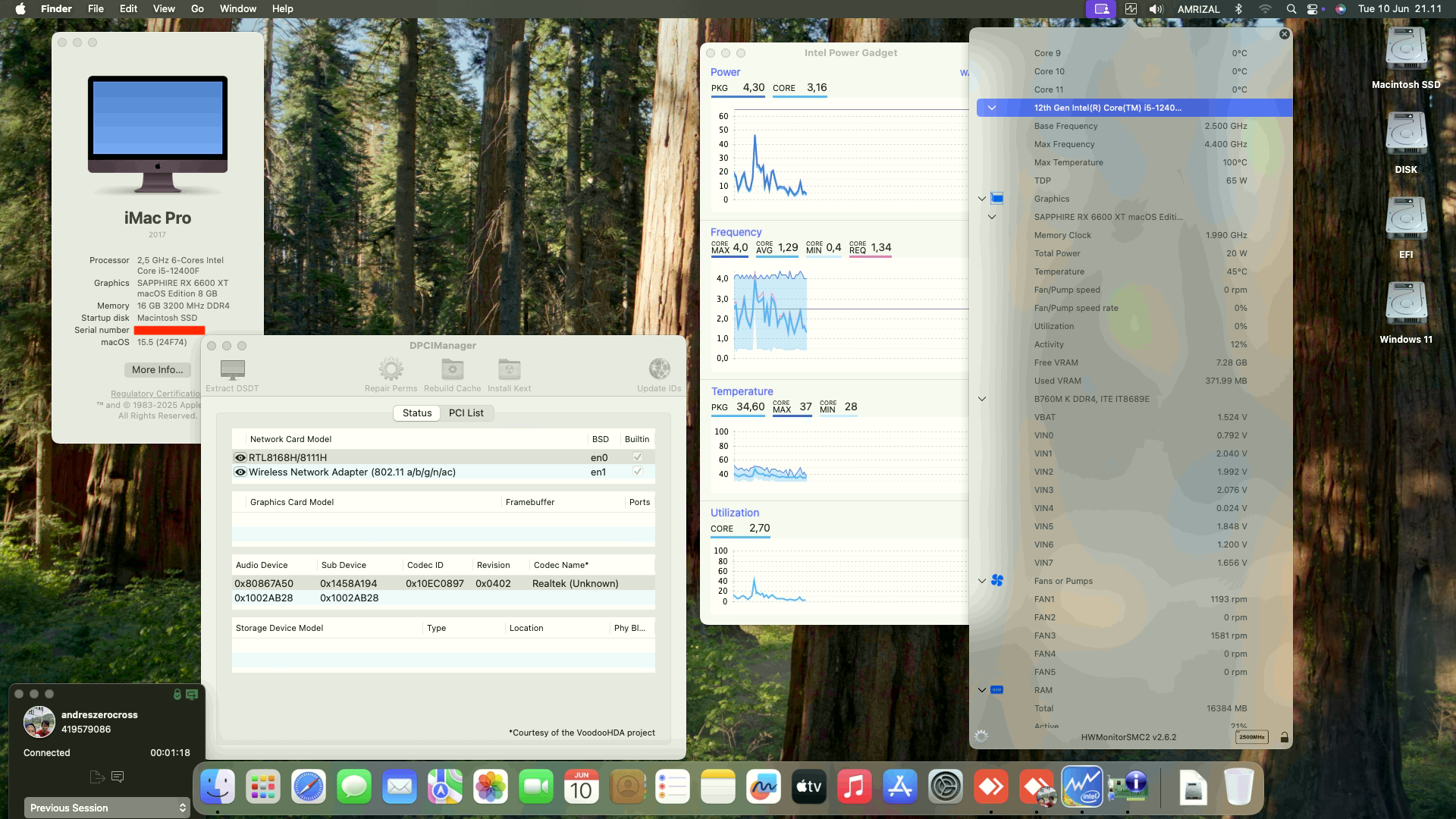Switch to the PCI List tab
The width and height of the screenshot is (1456, 819).
point(466,413)
